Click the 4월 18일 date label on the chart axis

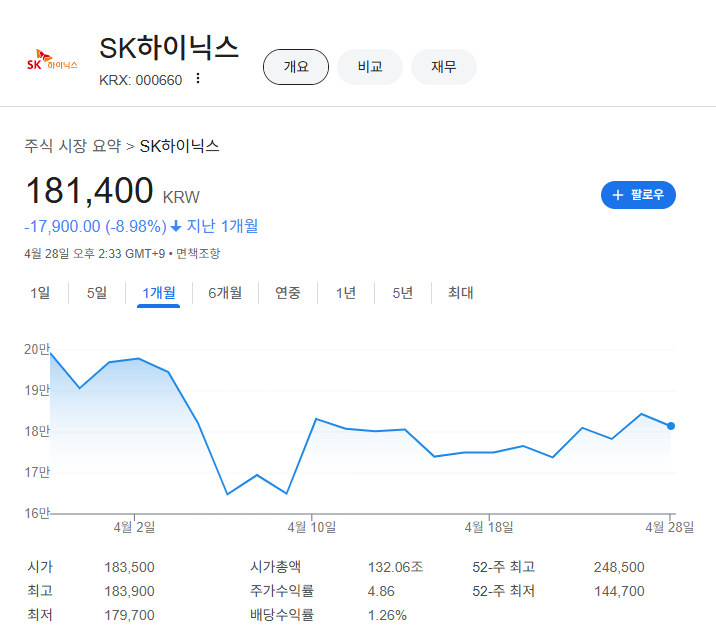click(x=489, y=527)
